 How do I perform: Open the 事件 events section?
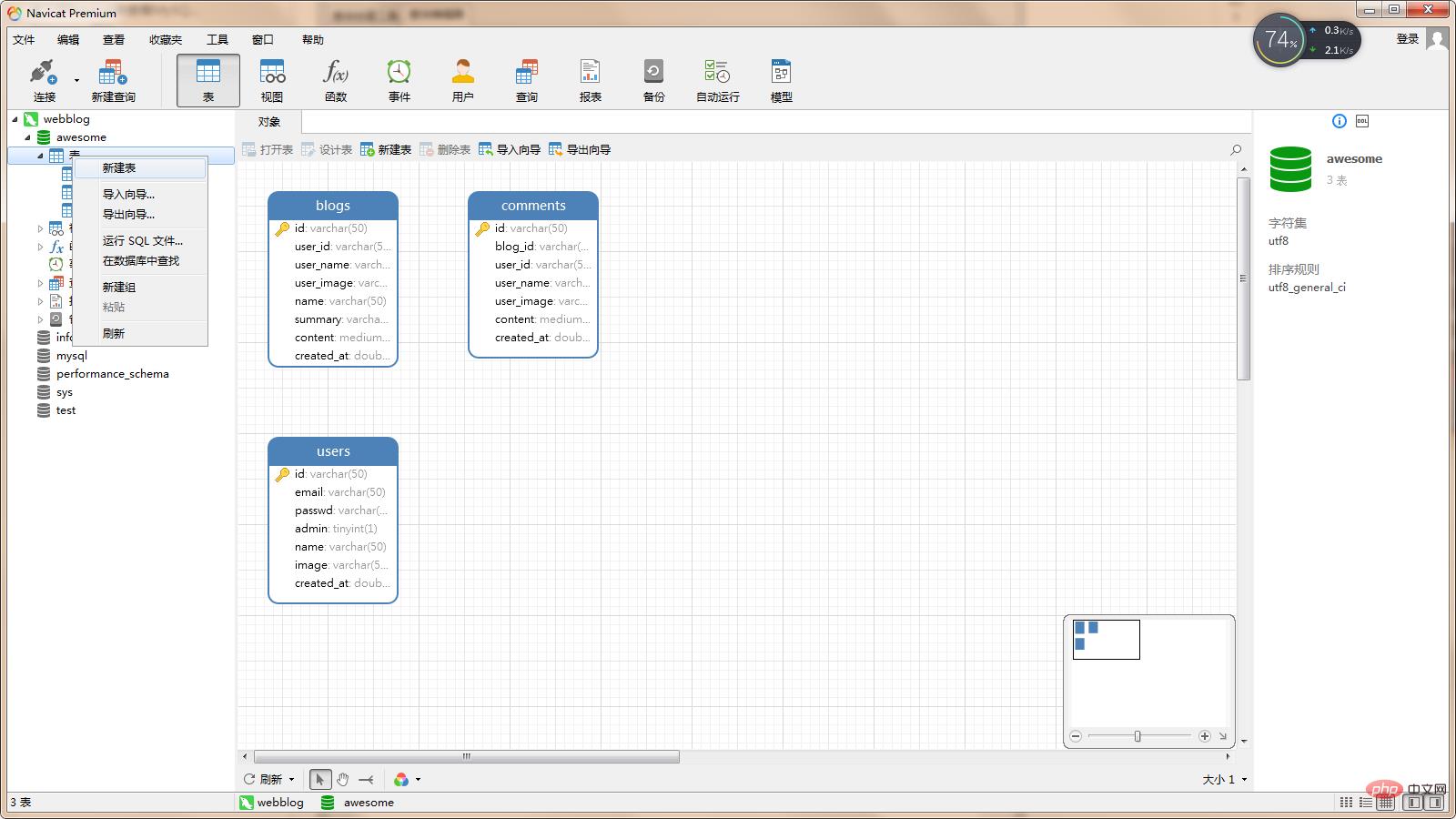(399, 80)
